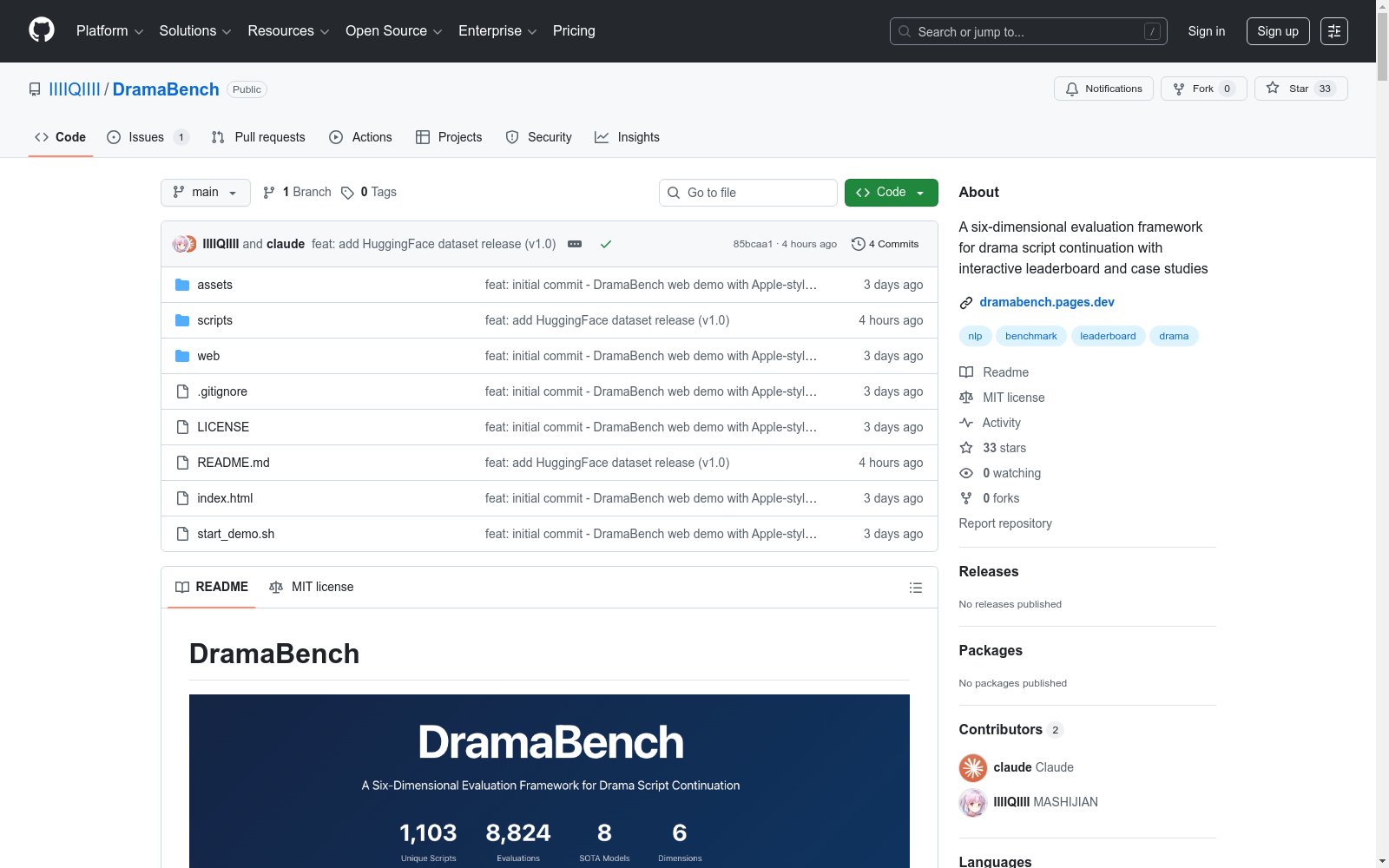Click the search magnifier icon in header

click(x=905, y=31)
